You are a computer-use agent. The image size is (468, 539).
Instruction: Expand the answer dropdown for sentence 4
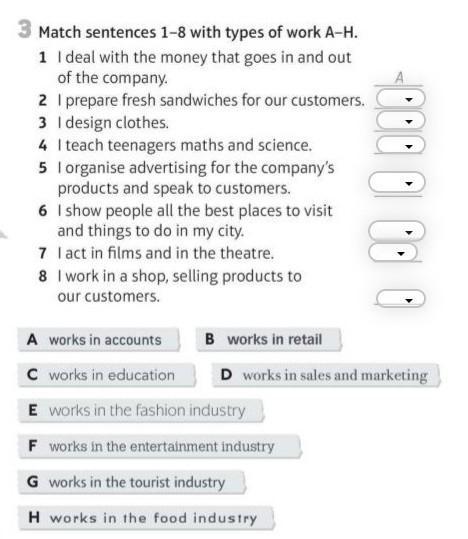click(x=401, y=145)
